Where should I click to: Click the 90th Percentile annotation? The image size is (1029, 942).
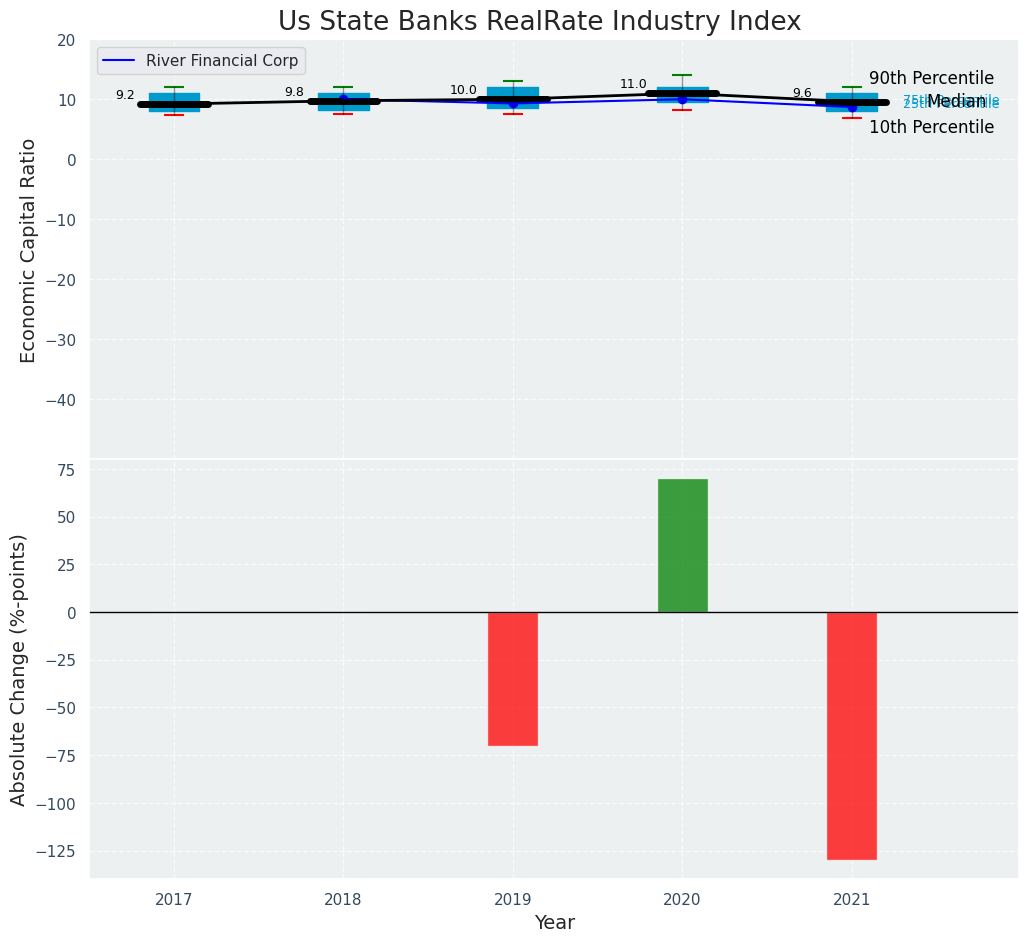(x=932, y=78)
